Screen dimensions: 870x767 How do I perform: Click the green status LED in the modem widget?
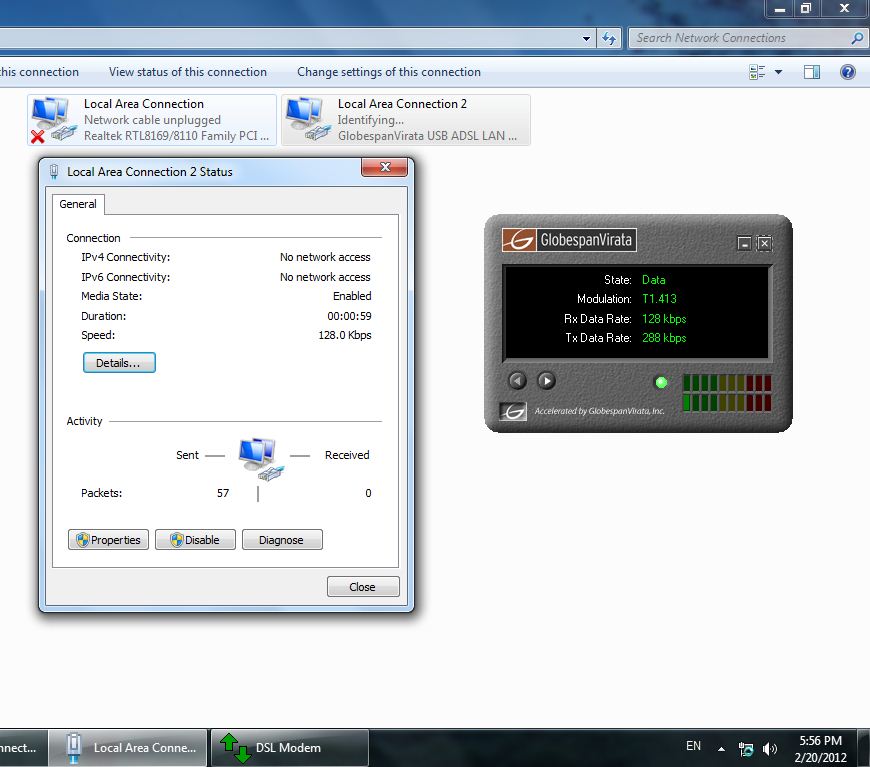[x=661, y=382]
